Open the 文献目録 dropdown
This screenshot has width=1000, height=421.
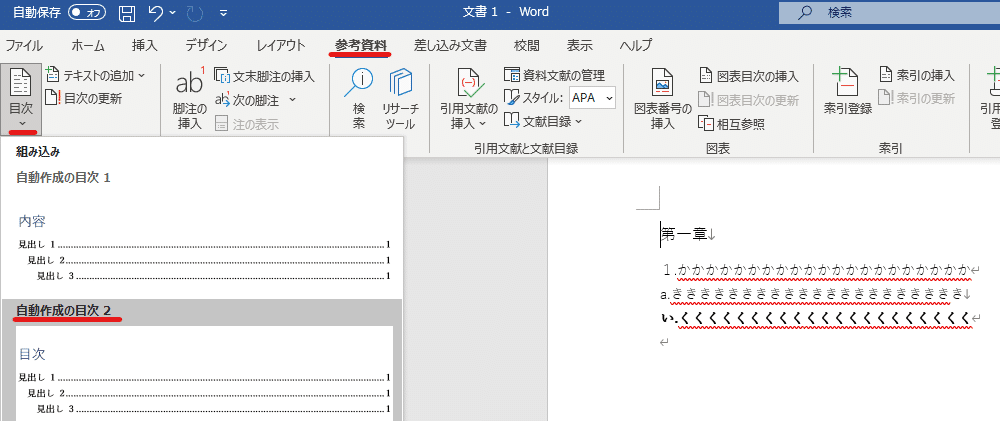click(543, 120)
